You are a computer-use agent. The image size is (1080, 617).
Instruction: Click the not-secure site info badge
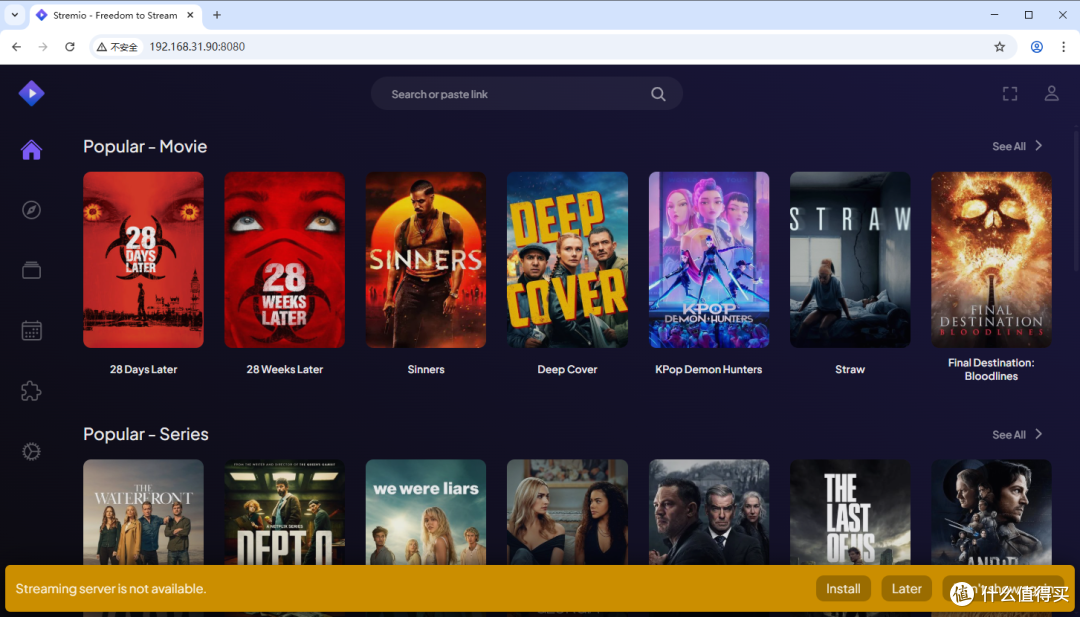point(118,47)
